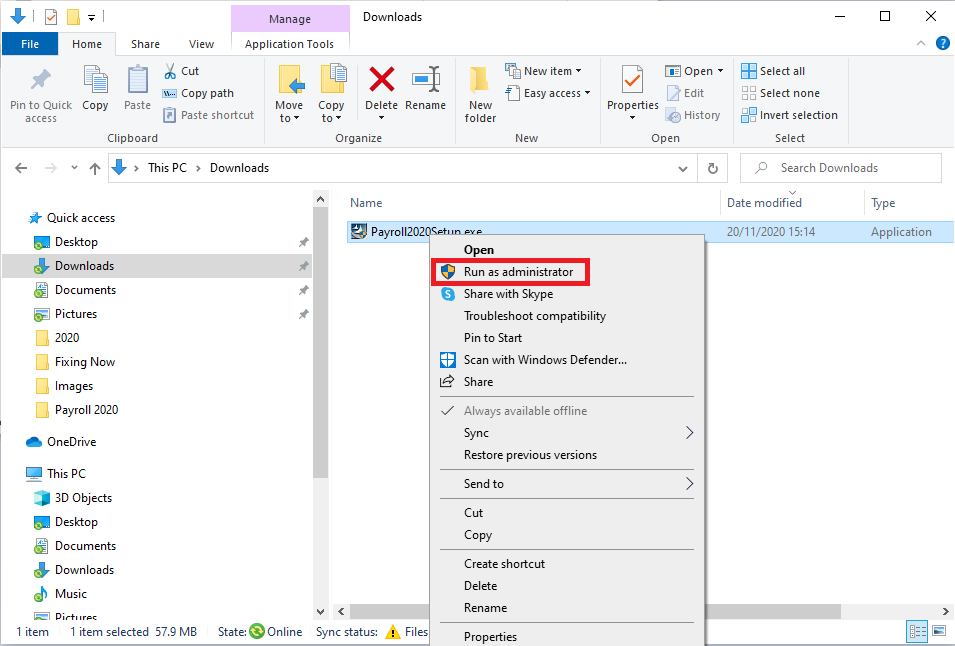Image resolution: width=955 pixels, height=646 pixels.
Task: Open recent locations dropdown arrow
Action: pyautogui.click(x=74, y=167)
